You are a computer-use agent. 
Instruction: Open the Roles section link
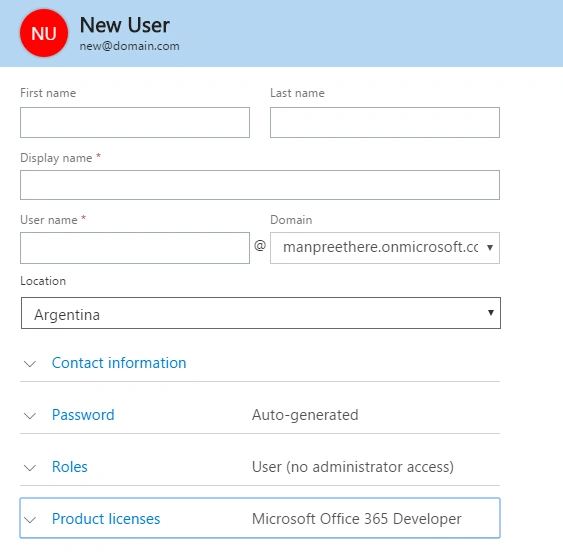pos(70,467)
